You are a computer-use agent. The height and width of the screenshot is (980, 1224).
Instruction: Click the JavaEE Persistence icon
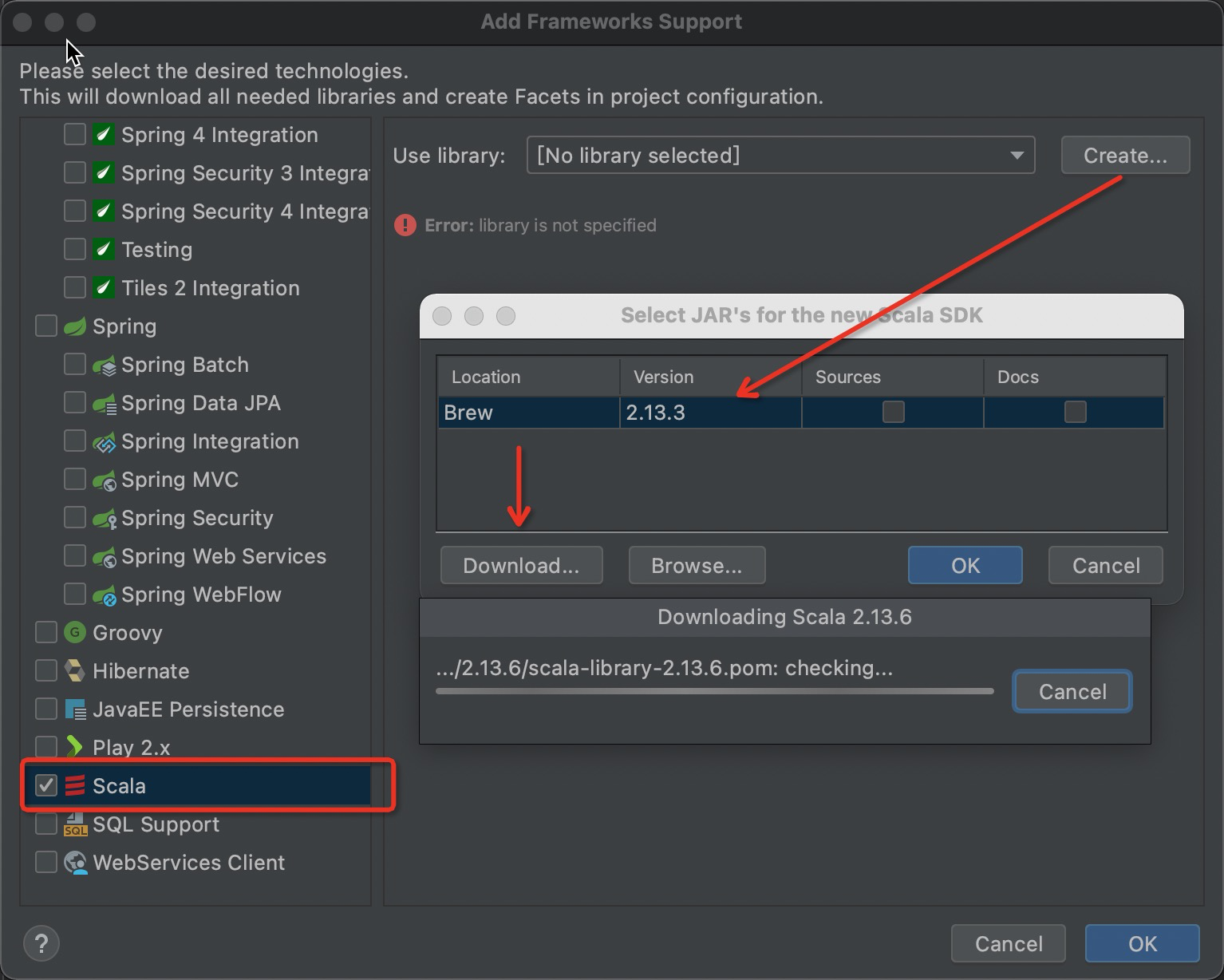click(x=74, y=709)
